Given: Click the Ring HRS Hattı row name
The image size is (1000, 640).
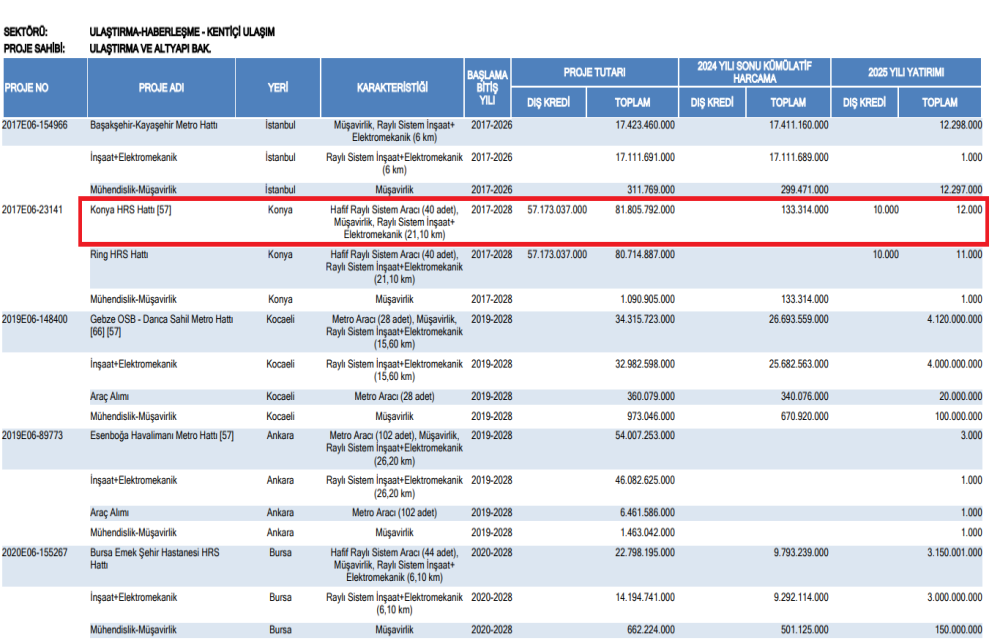Looking at the screenshot, I should [119, 255].
